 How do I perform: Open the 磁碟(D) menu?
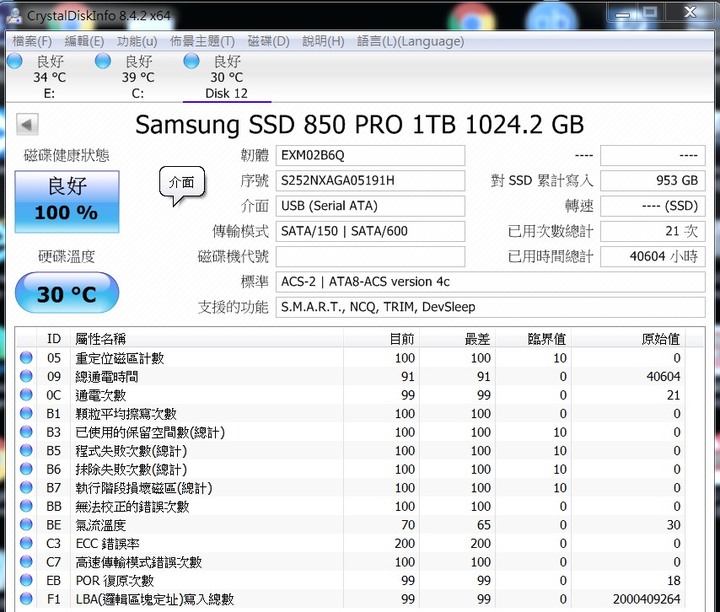click(x=269, y=41)
